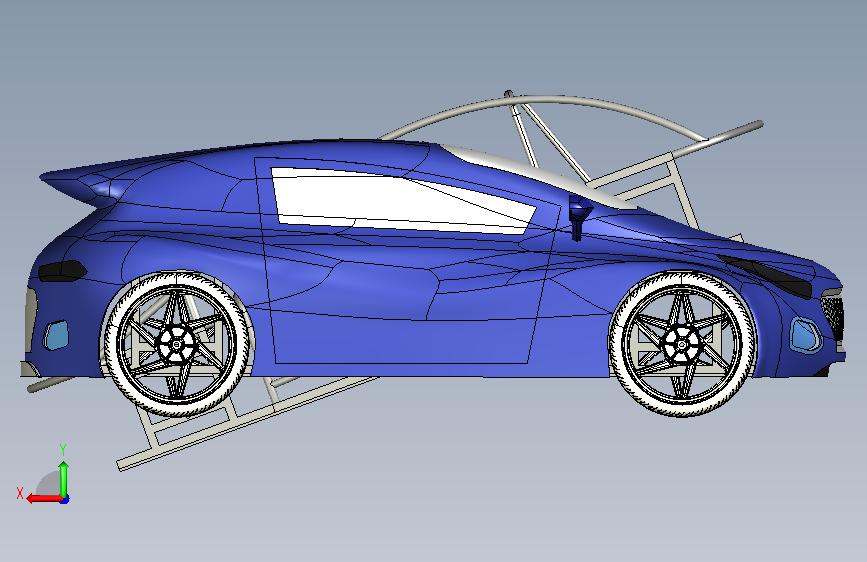Click the green "Y" axis label

(63, 449)
